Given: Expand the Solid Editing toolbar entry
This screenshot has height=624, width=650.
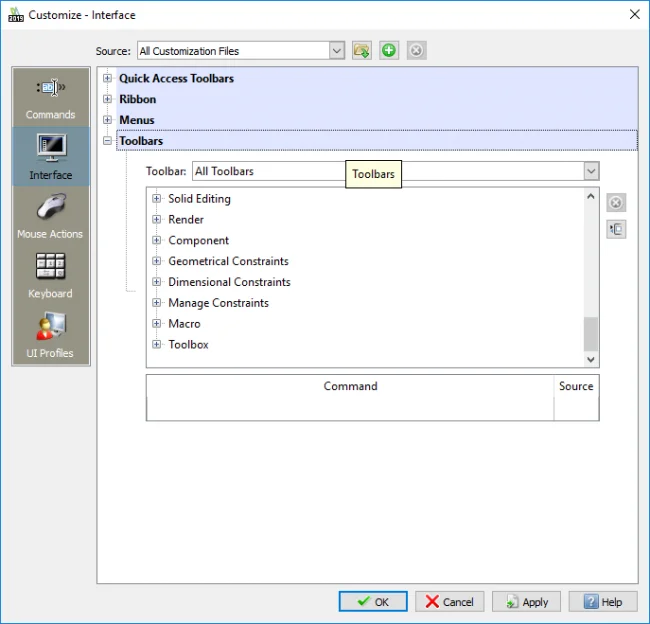Looking at the screenshot, I should (x=157, y=199).
